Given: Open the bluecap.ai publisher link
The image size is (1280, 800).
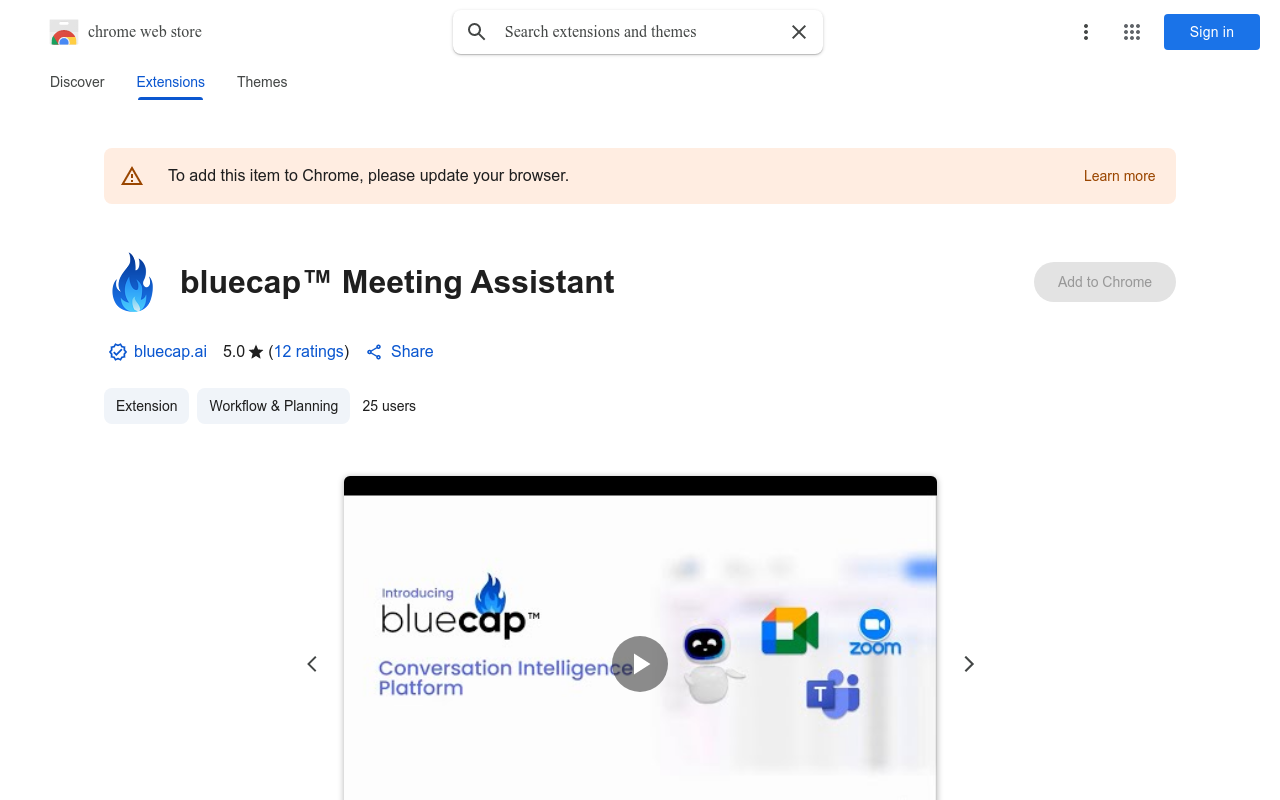Looking at the screenshot, I should click(x=170, y=352).
